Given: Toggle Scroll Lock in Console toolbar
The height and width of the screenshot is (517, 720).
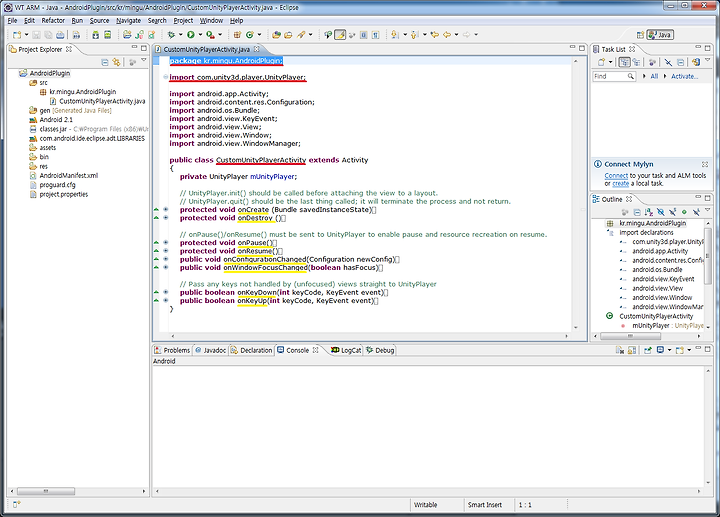Looking at the screenshot, I should pyautogui.click(x=632, y=350).
